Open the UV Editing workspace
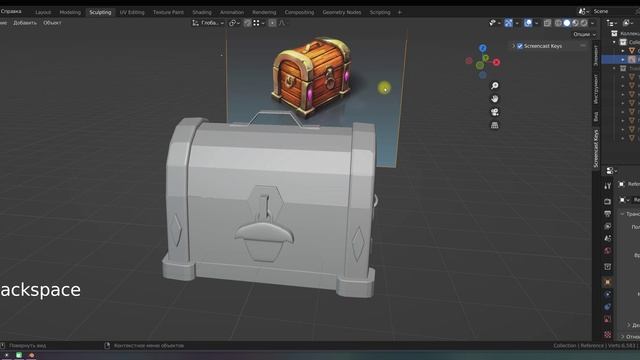Viewport: 640px width, 360px height. [x=132, y=12]
